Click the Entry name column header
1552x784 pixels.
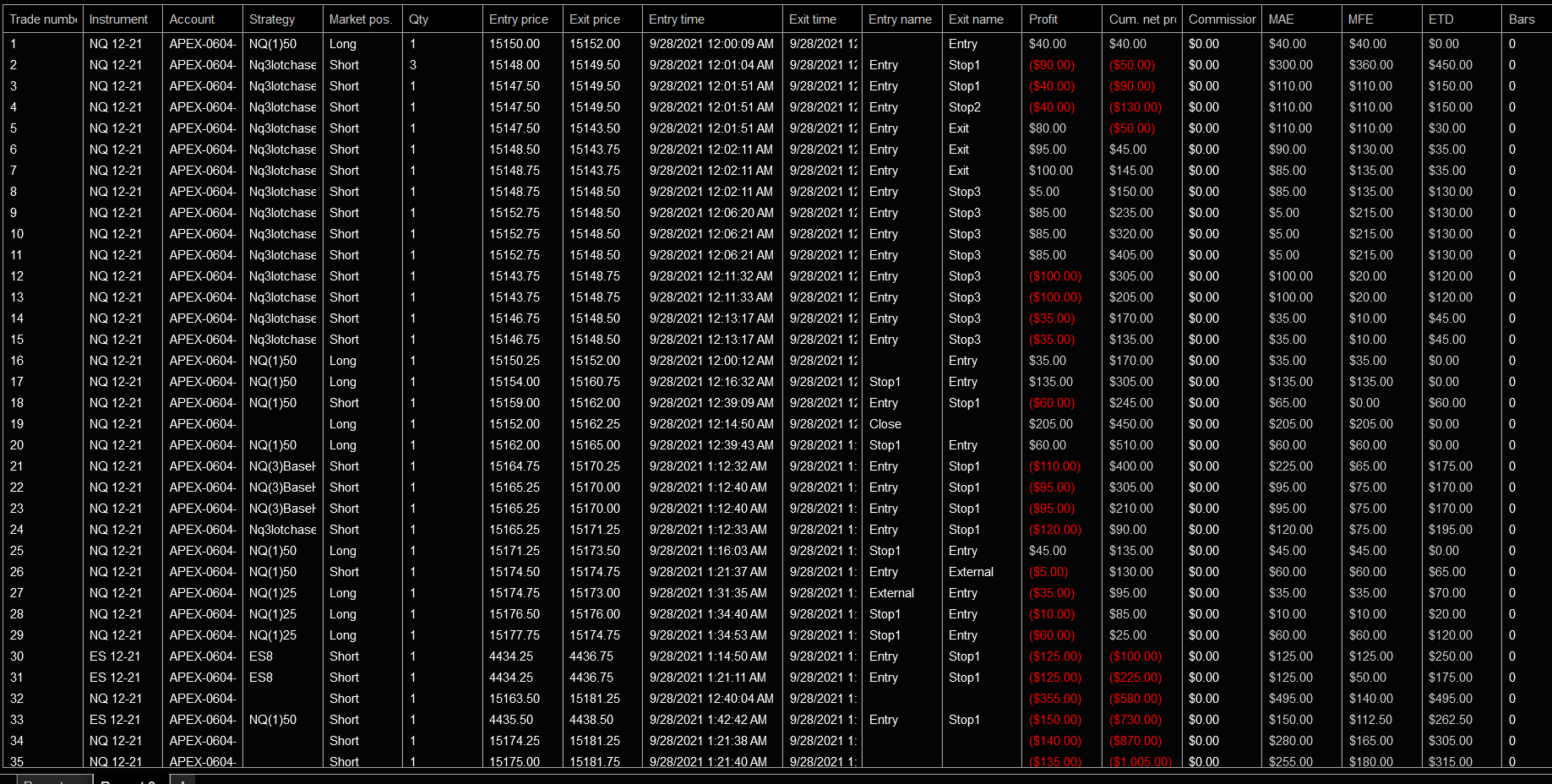(901, 19)
